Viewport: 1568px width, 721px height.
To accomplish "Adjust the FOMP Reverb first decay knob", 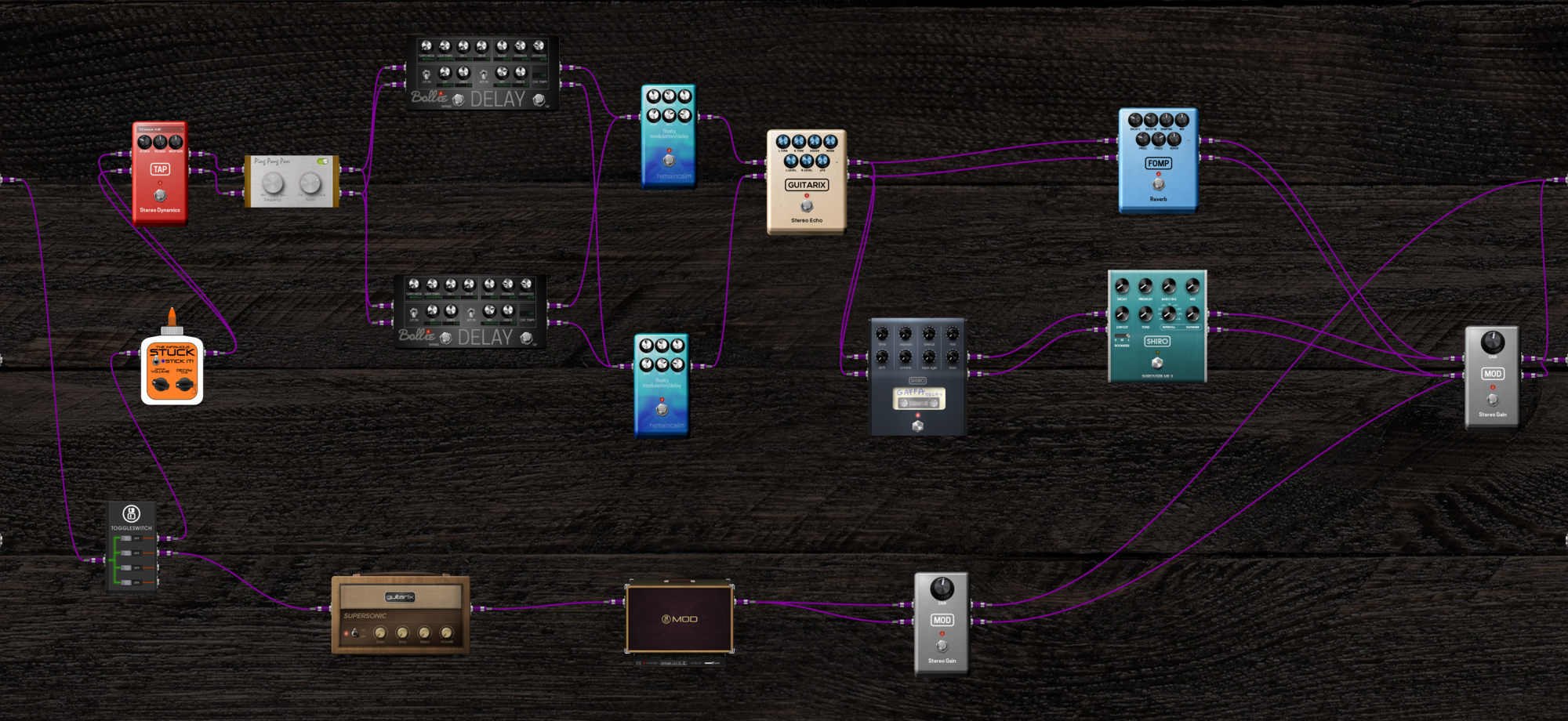I will pos(1135,120).
